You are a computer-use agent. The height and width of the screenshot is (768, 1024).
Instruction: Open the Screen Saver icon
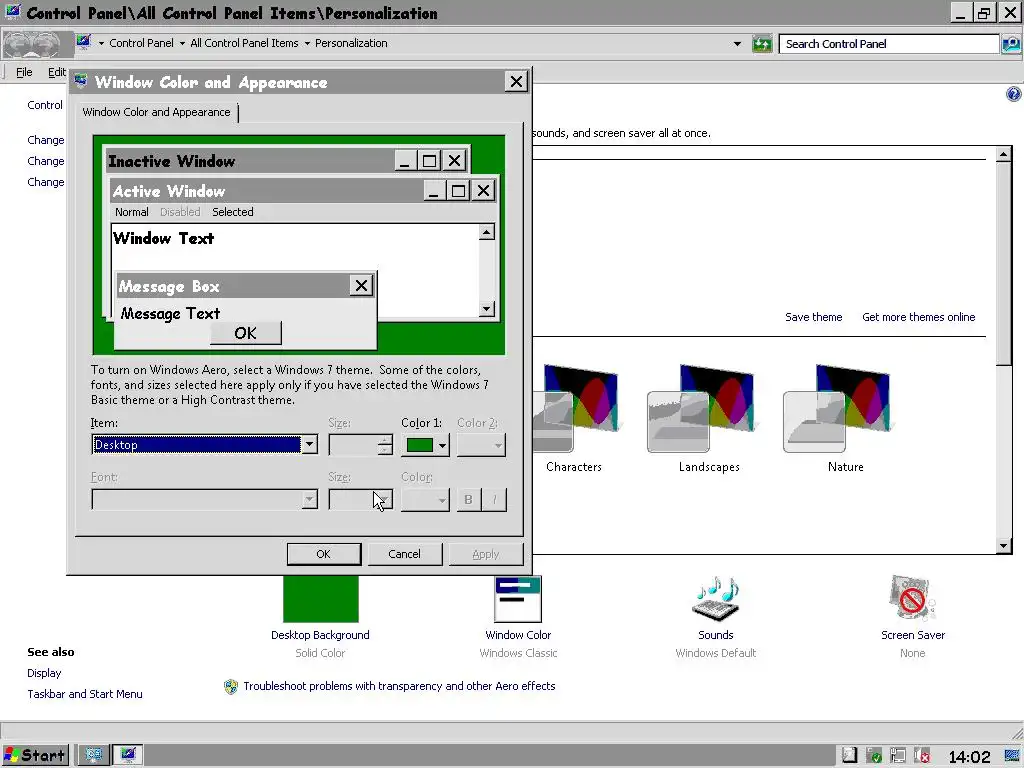pos(912,599)
